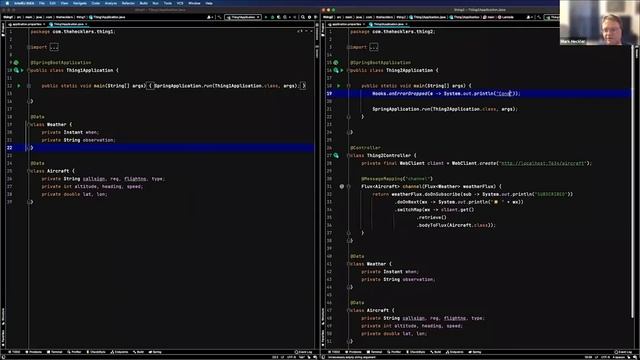This screenshot has height=360, width=640.
Task: Open the Terminal tool window in right window
Action: 375,352
